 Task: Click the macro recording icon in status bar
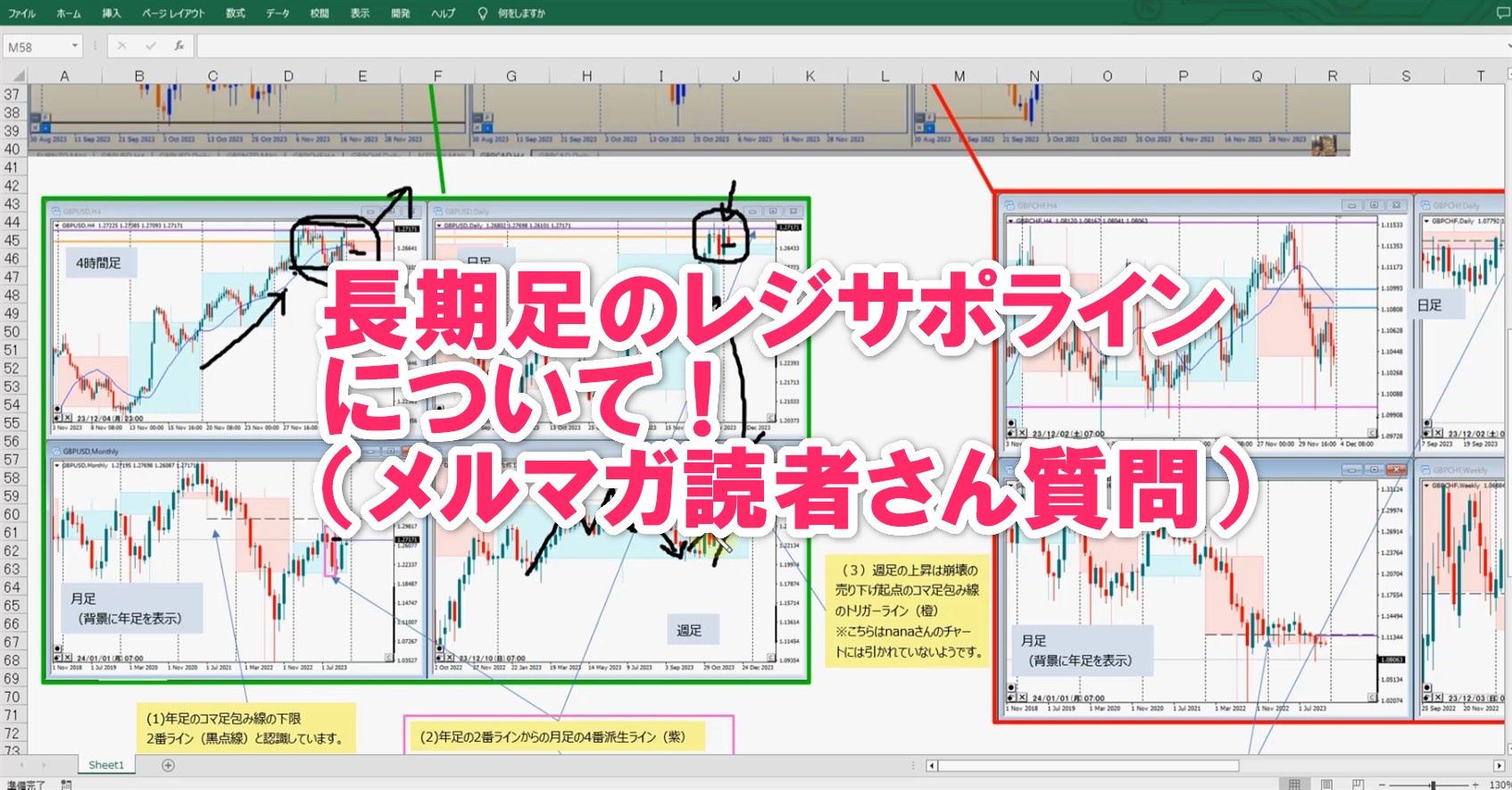[66, 785]
